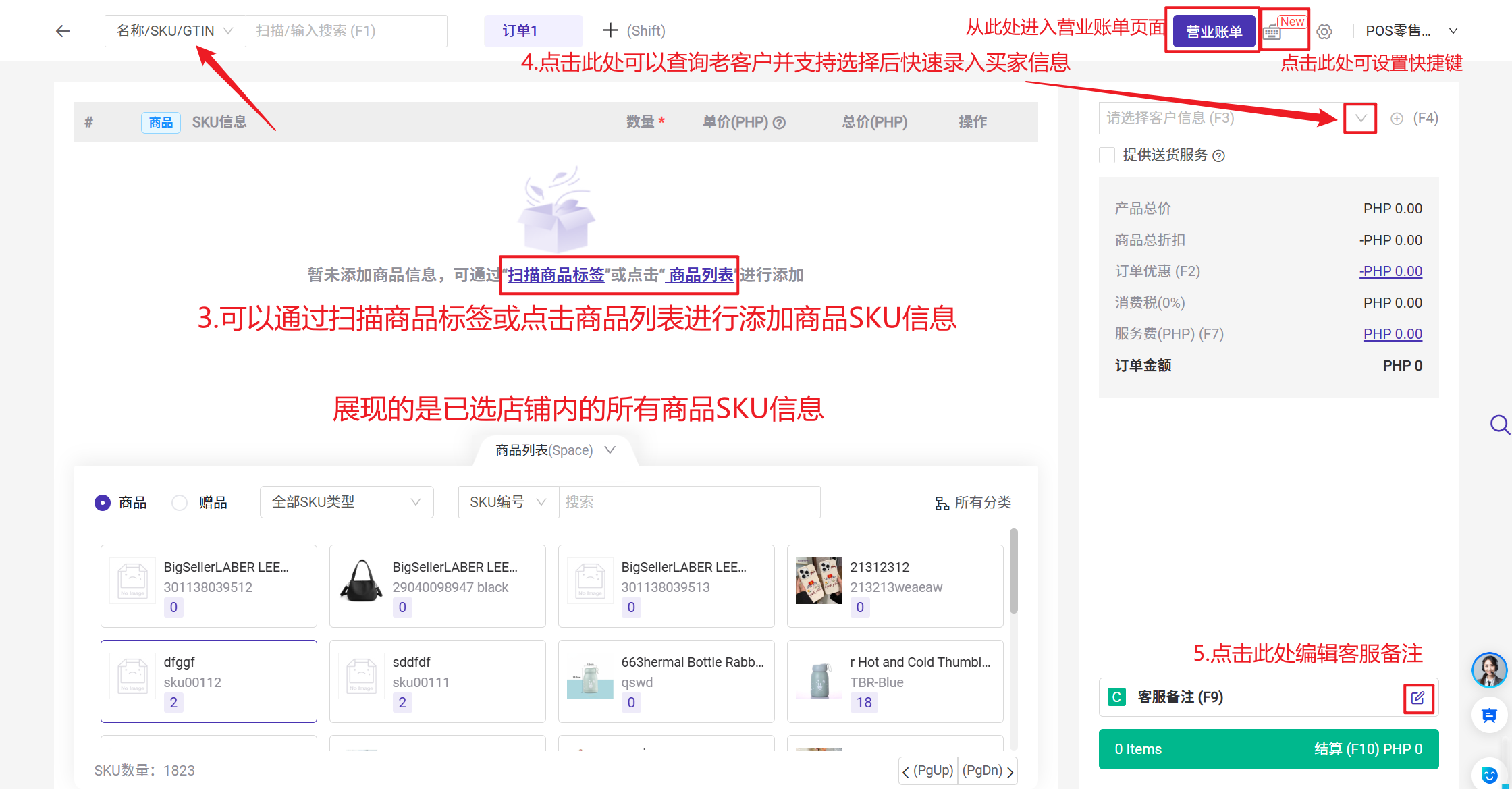The height and width of the screenshot is (789, 1512).
Task: Open keyboard shortcut settings icon
Action: click(x=1272, y=32)
